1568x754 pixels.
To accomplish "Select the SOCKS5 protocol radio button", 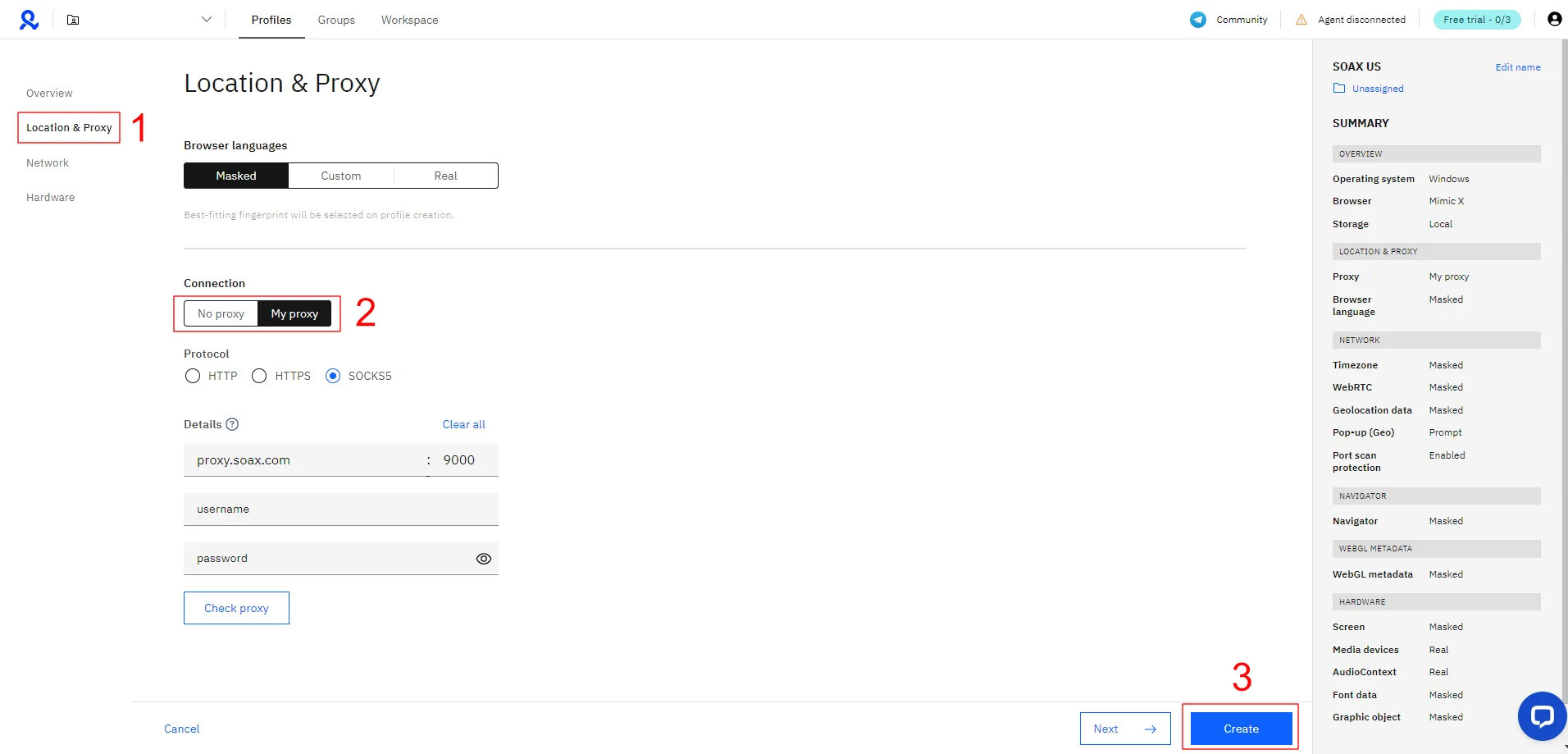I will [x=333, y=376].
